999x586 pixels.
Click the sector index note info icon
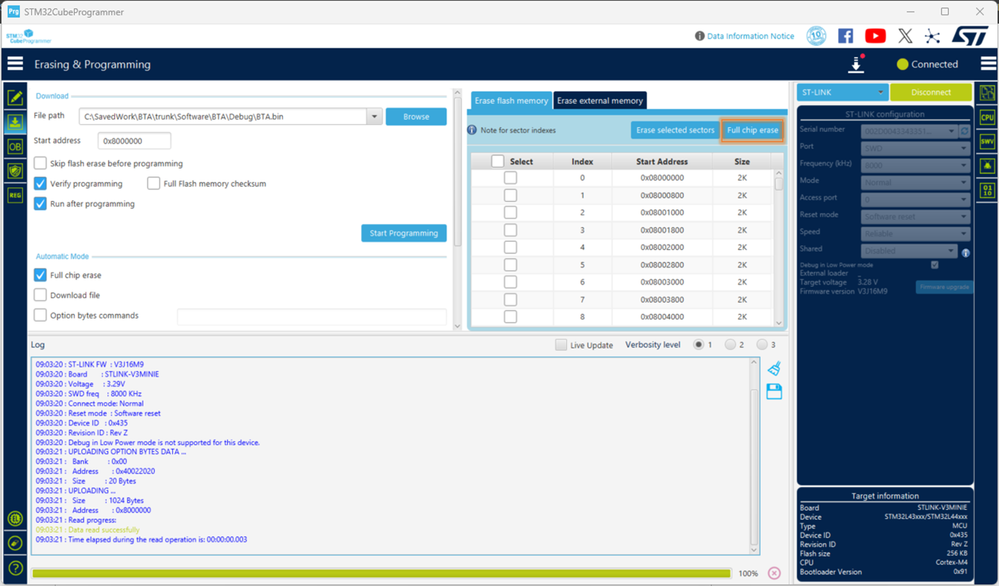pyautogui.click(x=472, y=130)
